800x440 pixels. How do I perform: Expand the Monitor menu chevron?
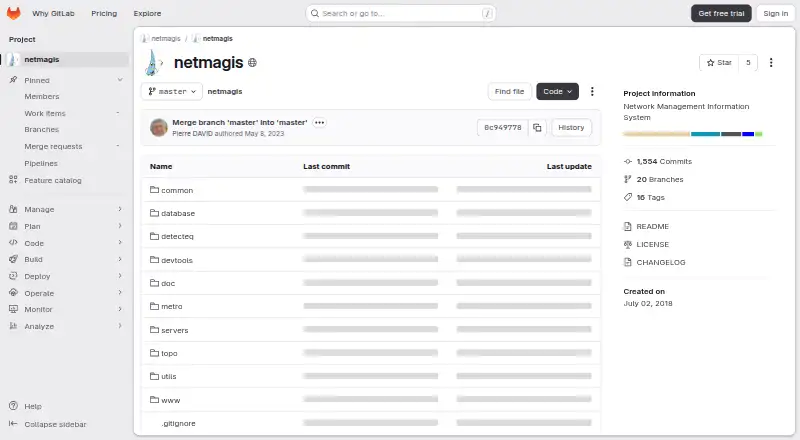[120, 309]
